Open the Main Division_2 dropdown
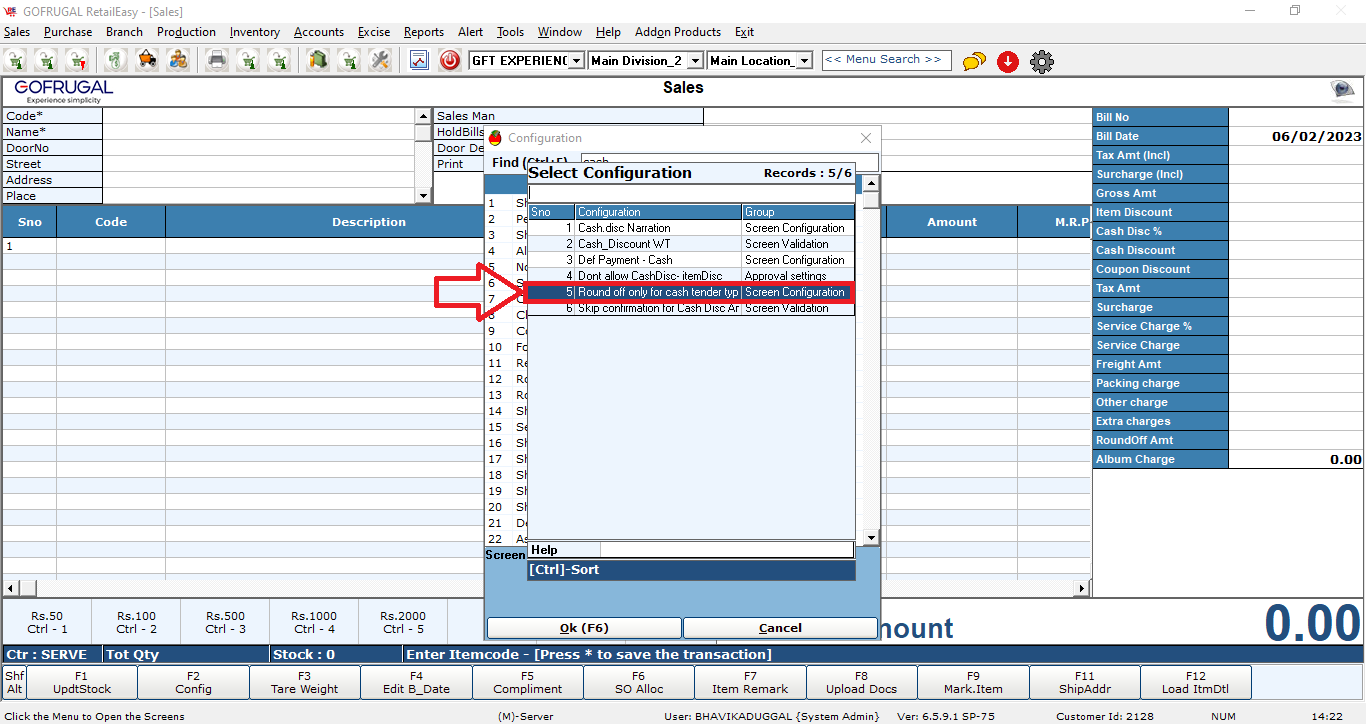 (x=696, y=61)
